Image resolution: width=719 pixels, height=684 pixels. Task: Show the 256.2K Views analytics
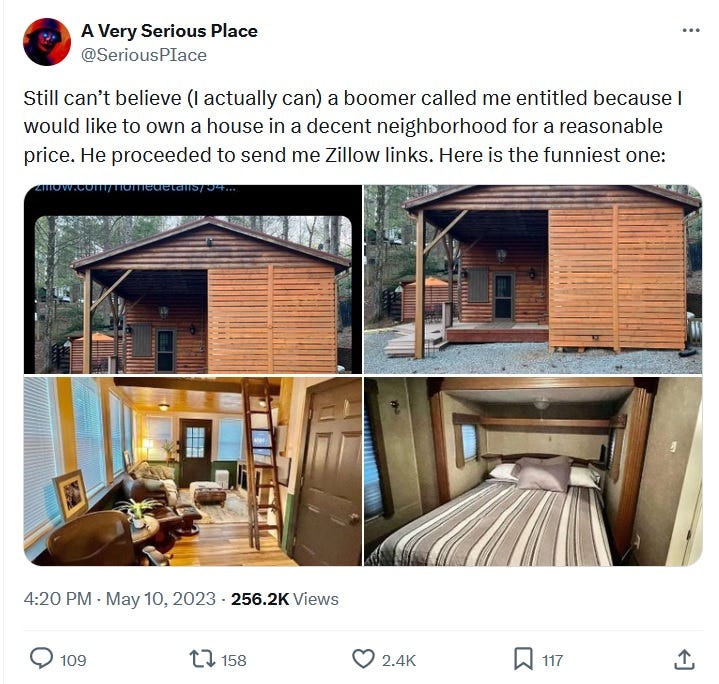click(285, 599)
